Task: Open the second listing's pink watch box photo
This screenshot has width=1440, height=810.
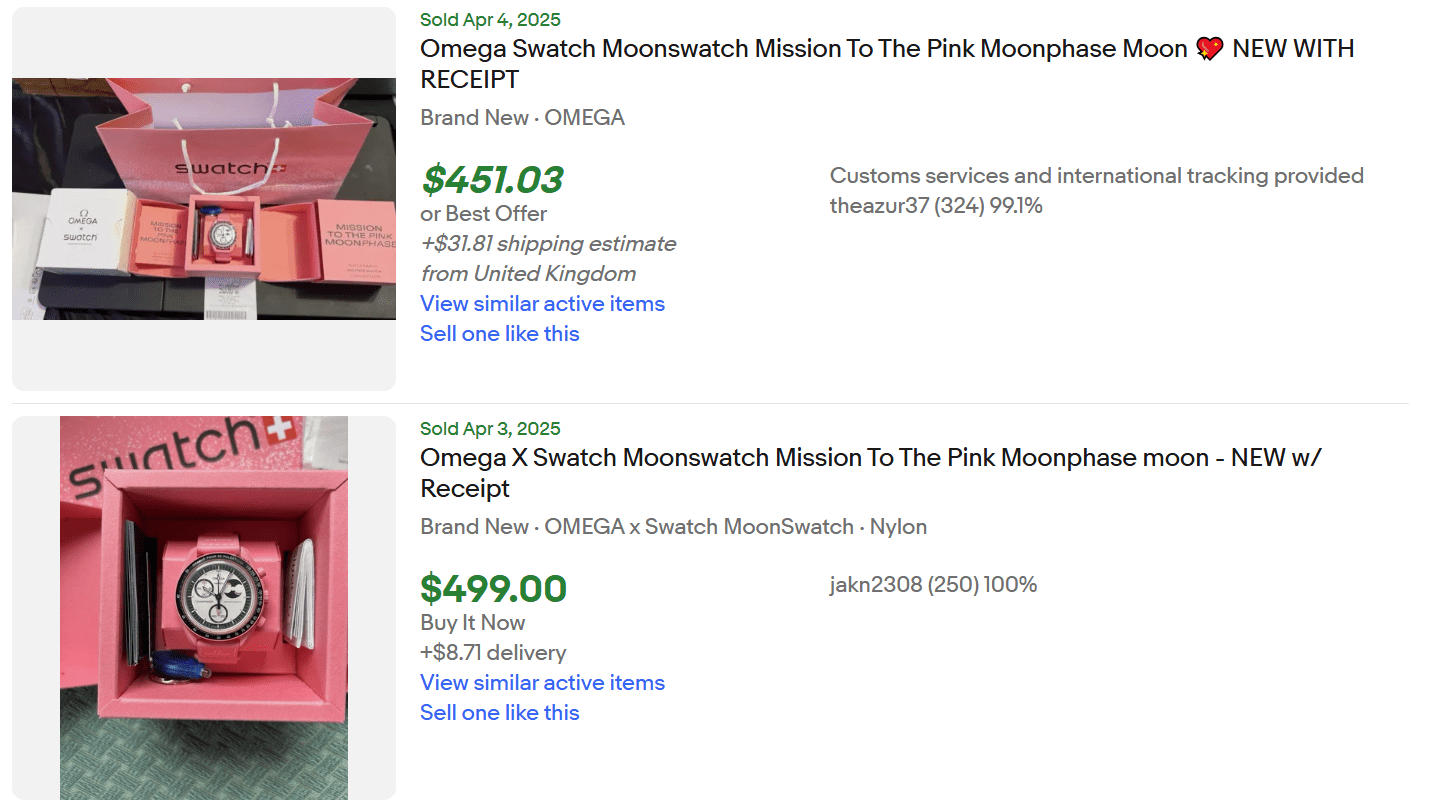Action: coord(204,607)
